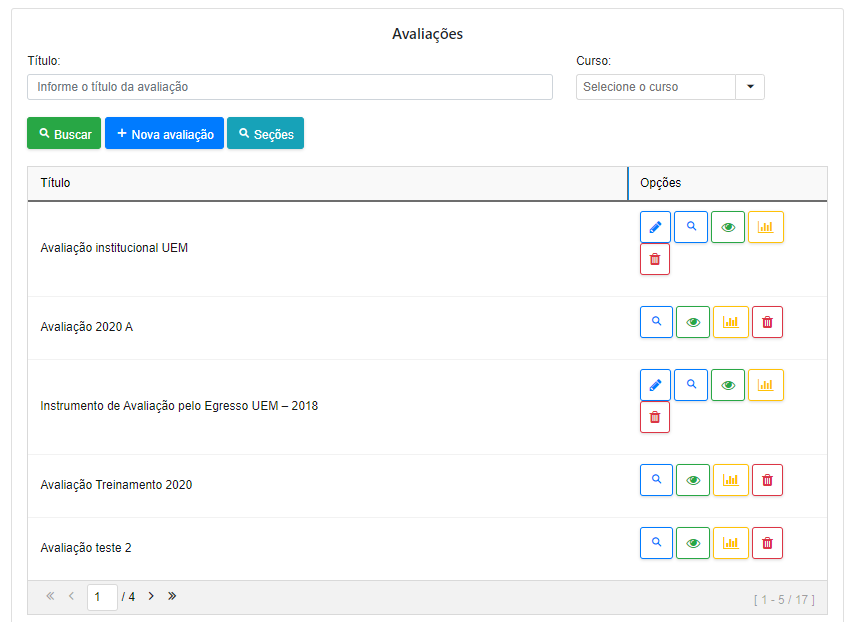Viewport: 850px width, 622px height.
Task: Delete Avaliação institucional UEM with trash icon
Action: [x=655, y=259]
